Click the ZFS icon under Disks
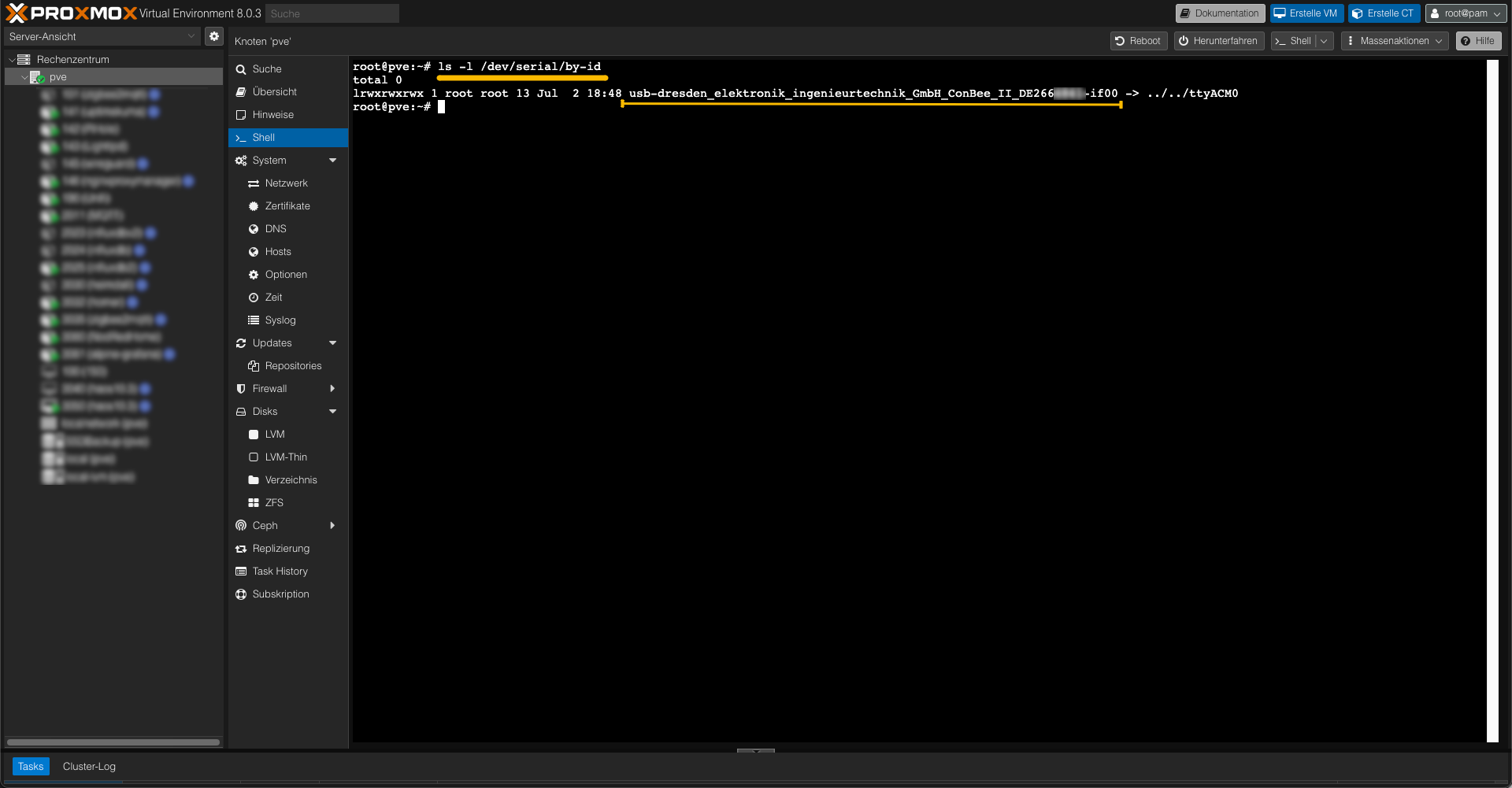The height and width of the screenshot is (788, 1512). coord(254,502)
